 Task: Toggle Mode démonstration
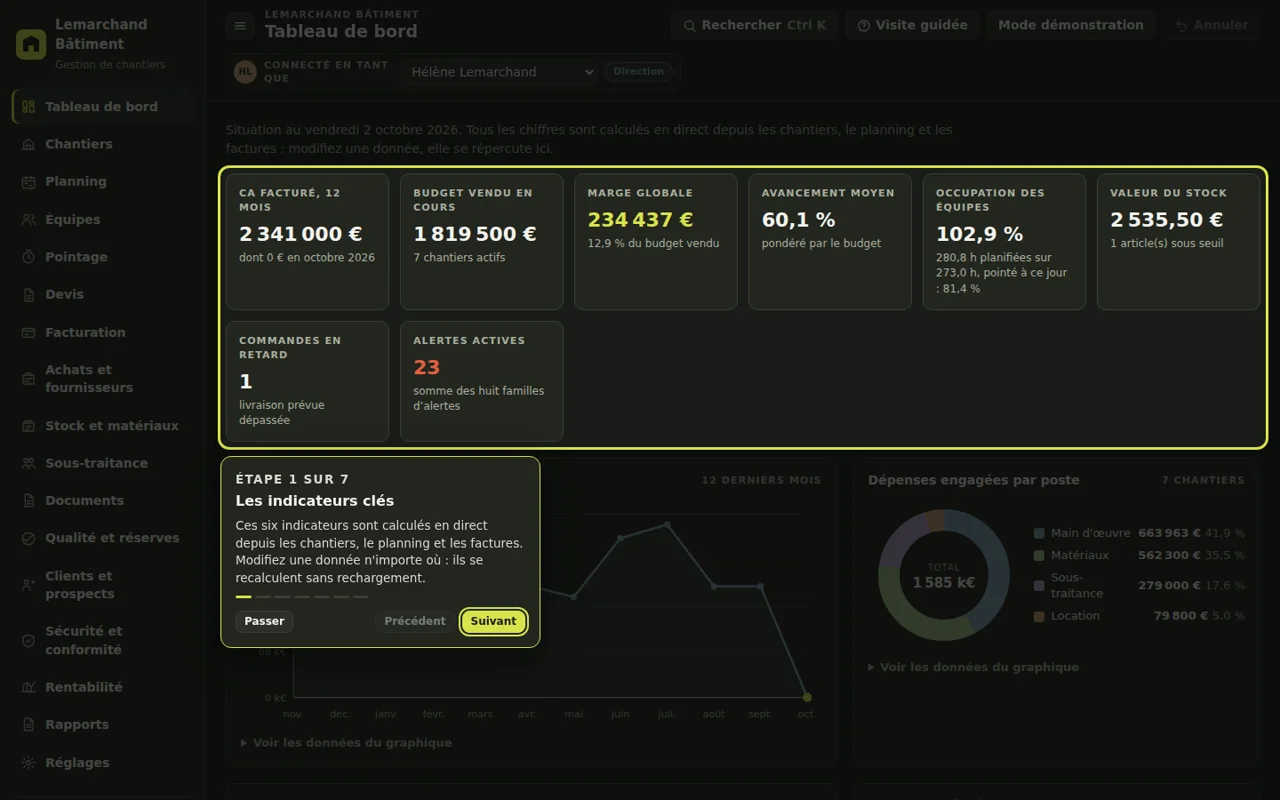1070,25
